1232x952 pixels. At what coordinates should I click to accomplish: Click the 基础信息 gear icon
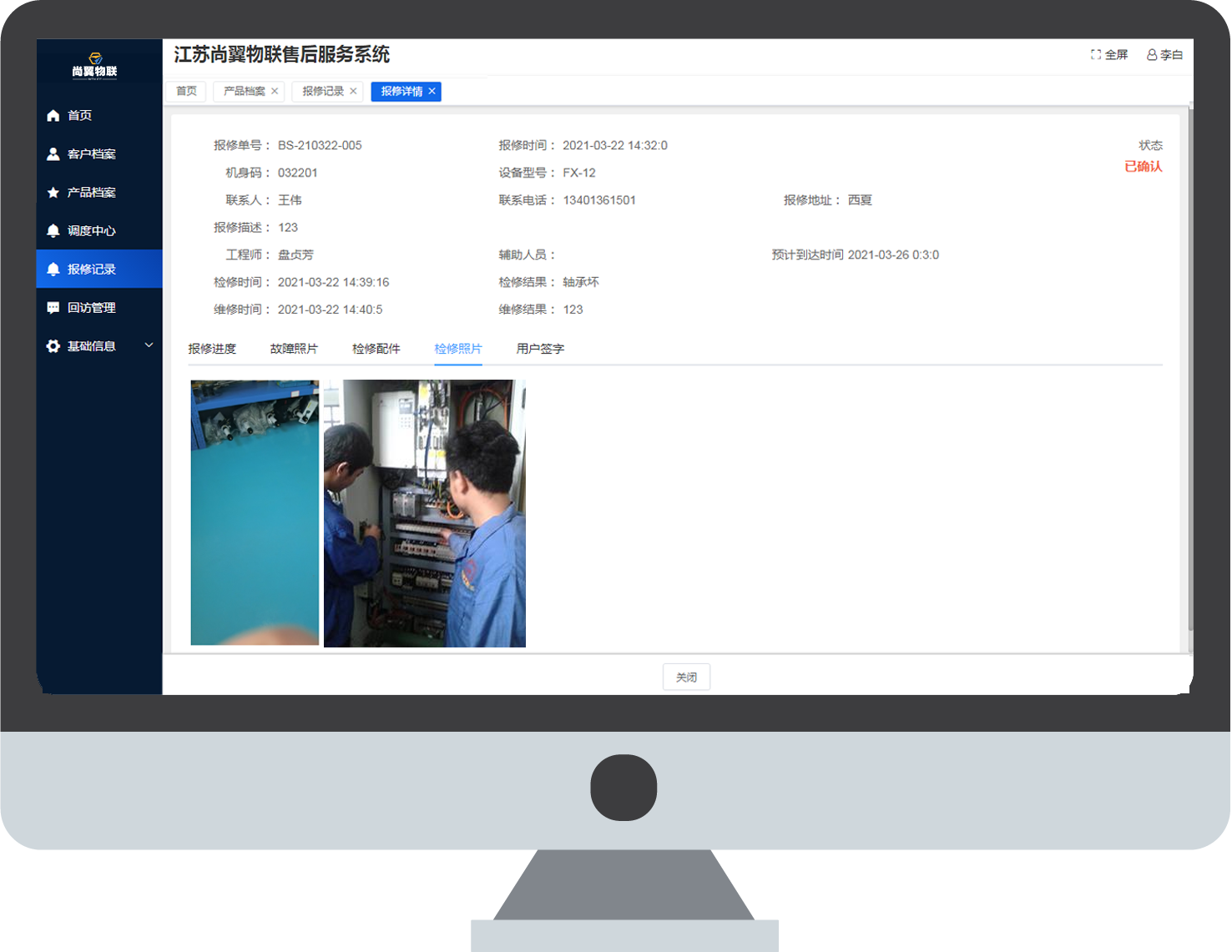tap(53, 346)
